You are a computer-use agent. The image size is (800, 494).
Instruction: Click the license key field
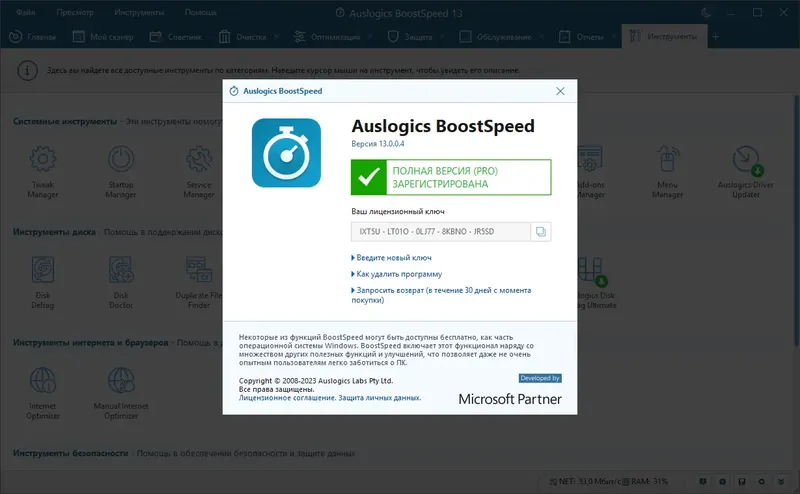pos(441,232)
